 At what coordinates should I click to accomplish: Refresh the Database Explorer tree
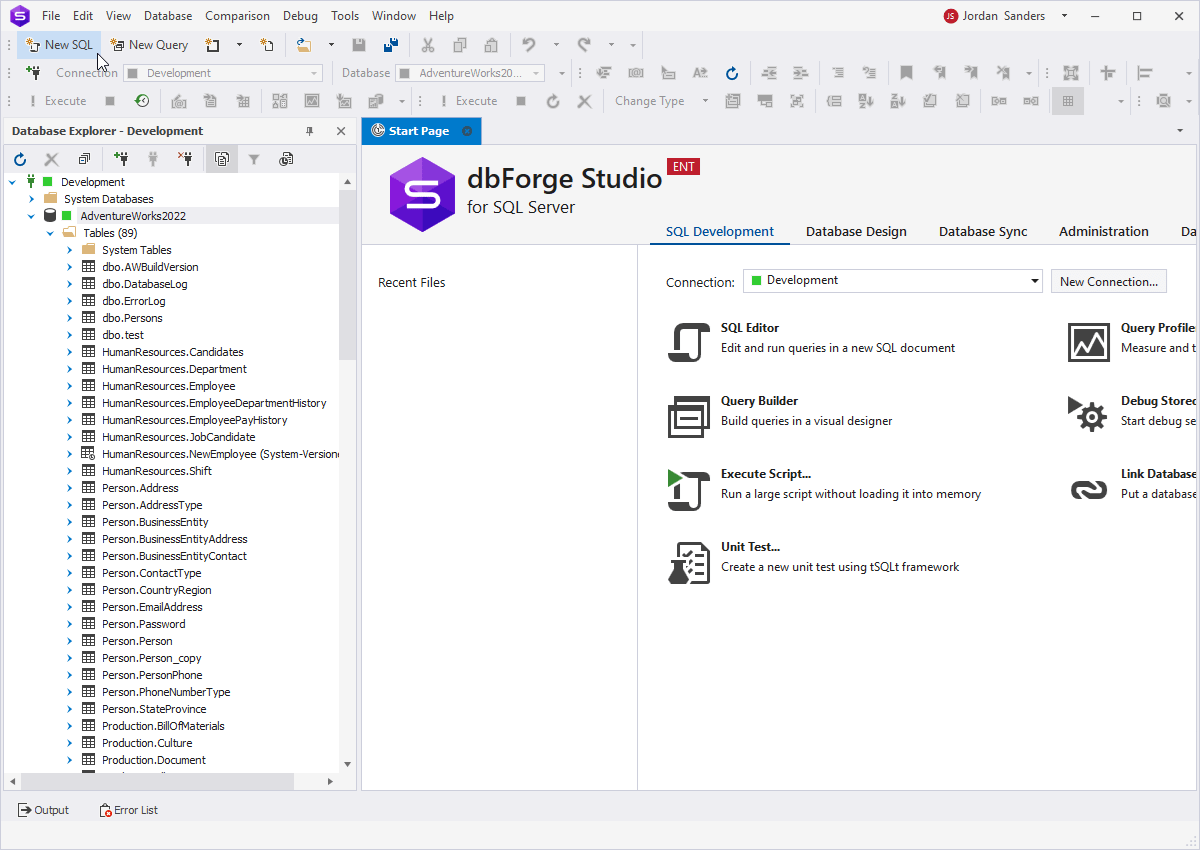tap(20, 159)
